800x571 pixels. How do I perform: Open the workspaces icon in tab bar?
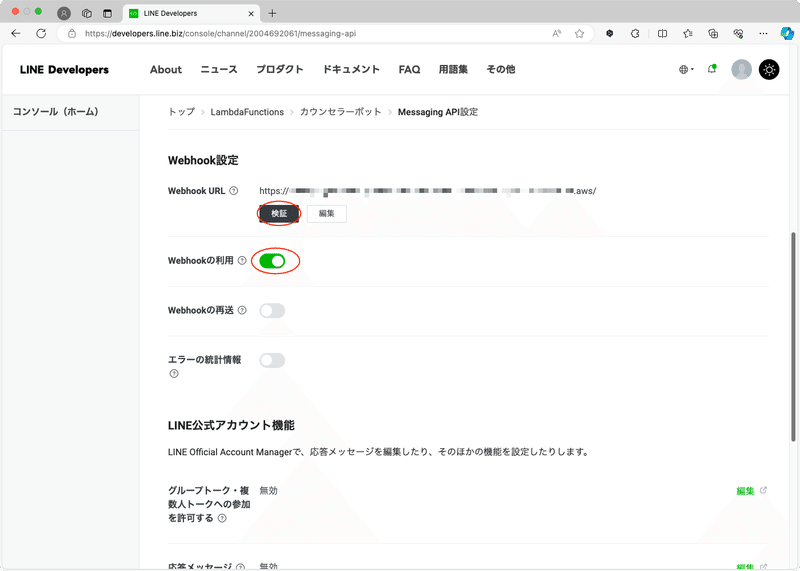click(x=87, y=13)
